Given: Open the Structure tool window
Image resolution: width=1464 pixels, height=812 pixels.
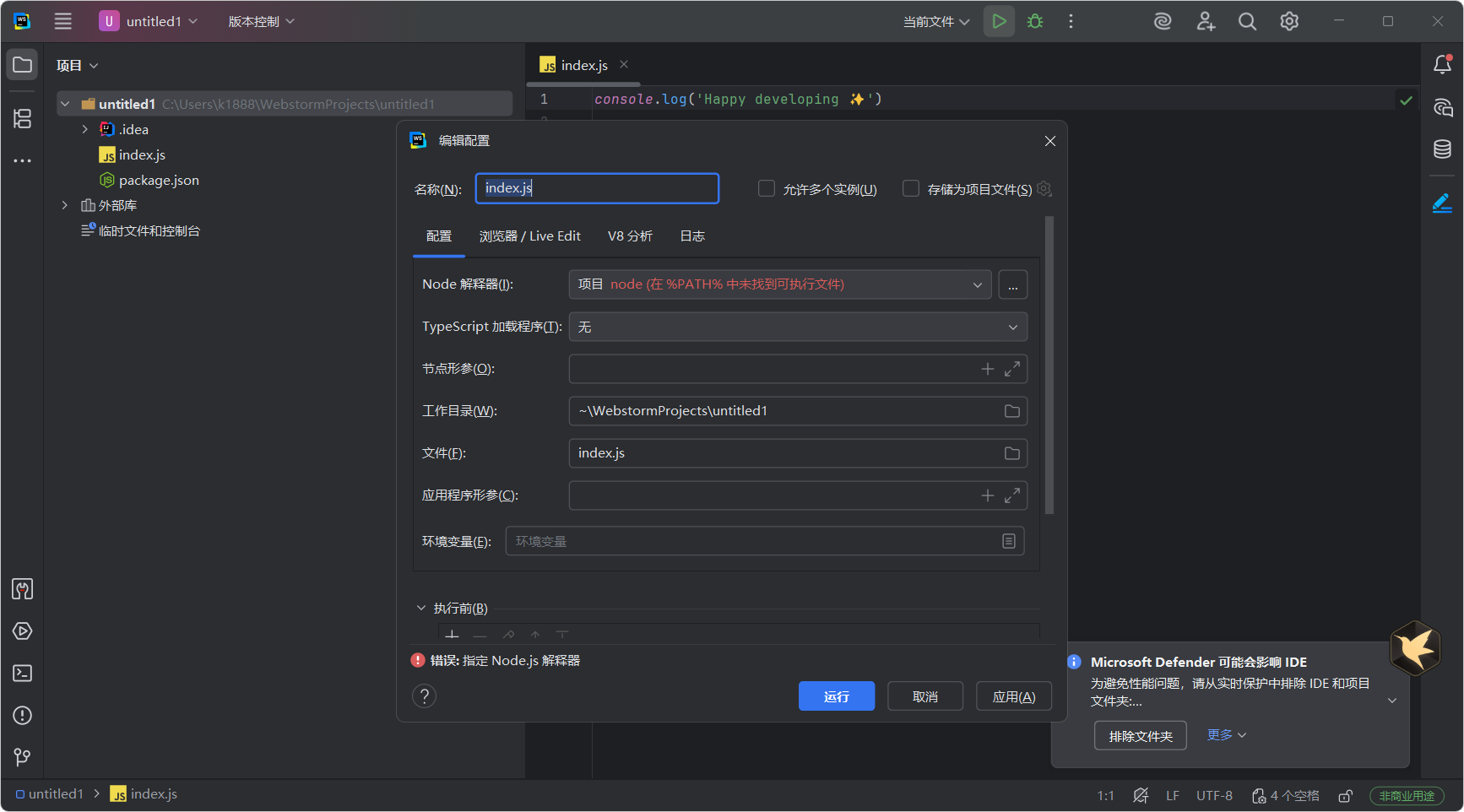Looking at the screenshot, I should (23, 118).
